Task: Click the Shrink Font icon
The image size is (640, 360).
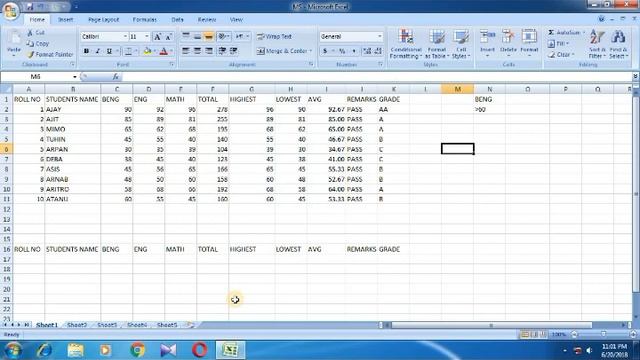Action: click(168, 37)
